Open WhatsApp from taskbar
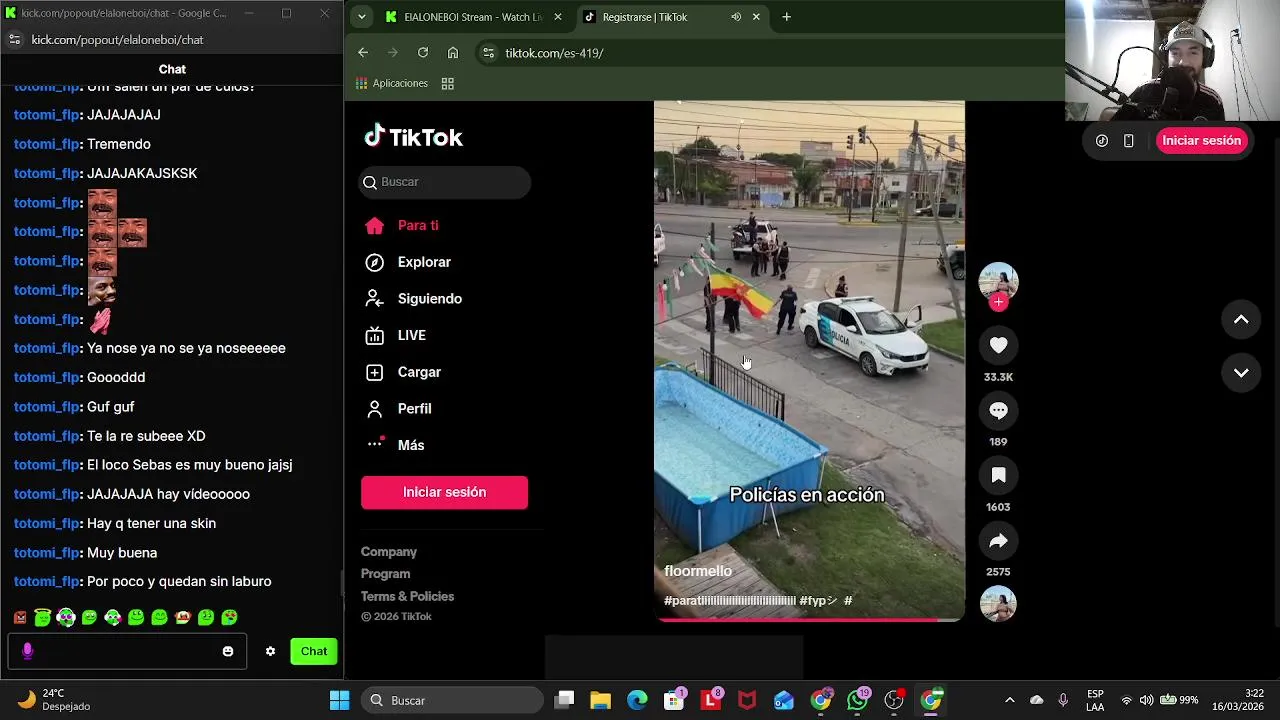 pyautogui.click(x=858, y=700)
